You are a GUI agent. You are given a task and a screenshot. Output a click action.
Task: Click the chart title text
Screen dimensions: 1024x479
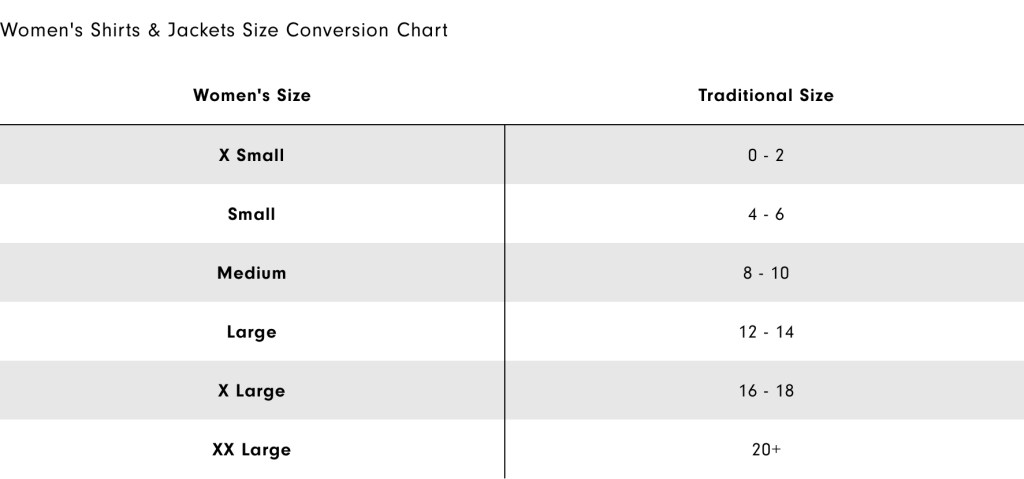point(225,30)
